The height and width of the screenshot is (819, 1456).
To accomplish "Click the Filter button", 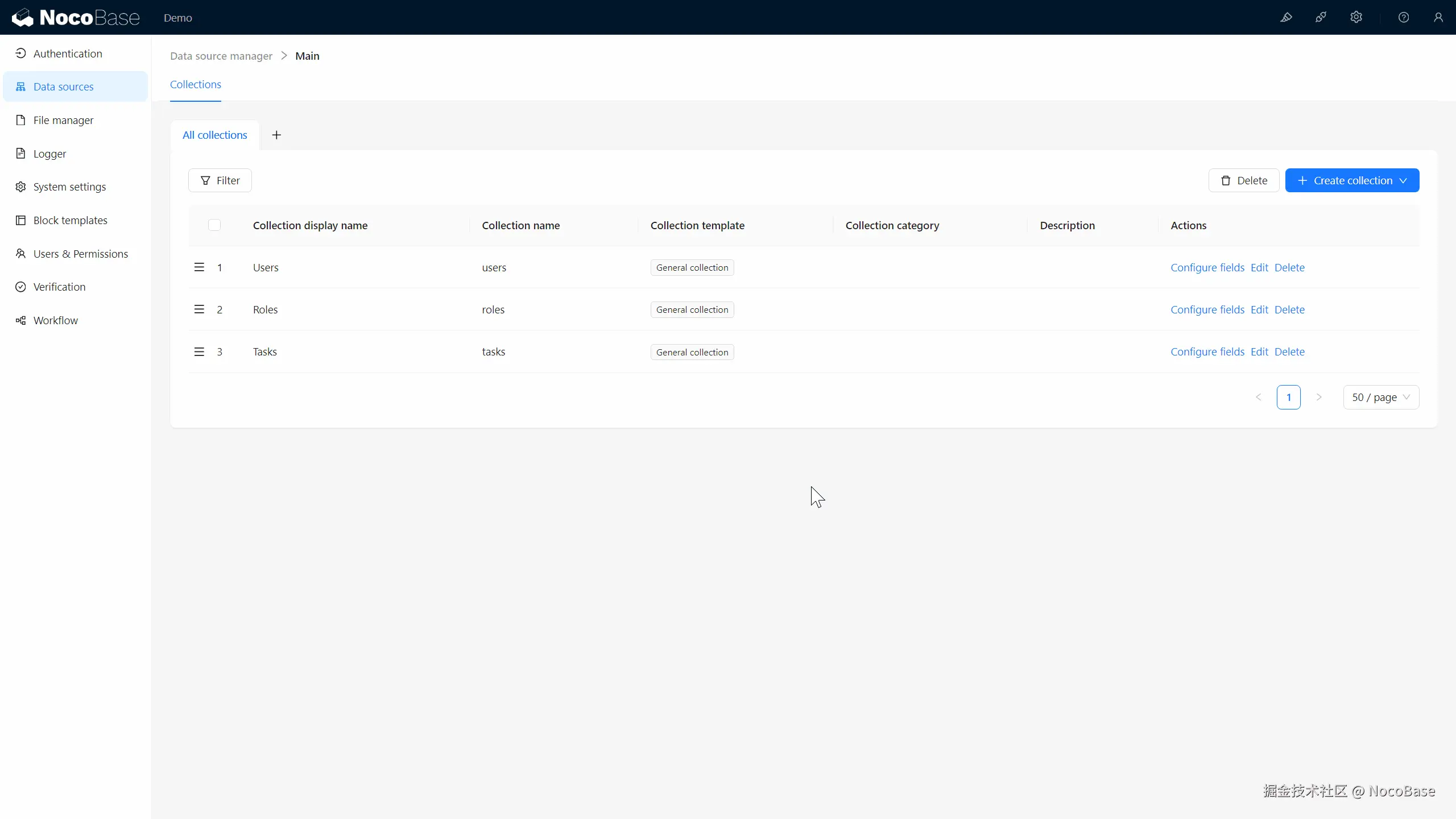I will 220,180.
